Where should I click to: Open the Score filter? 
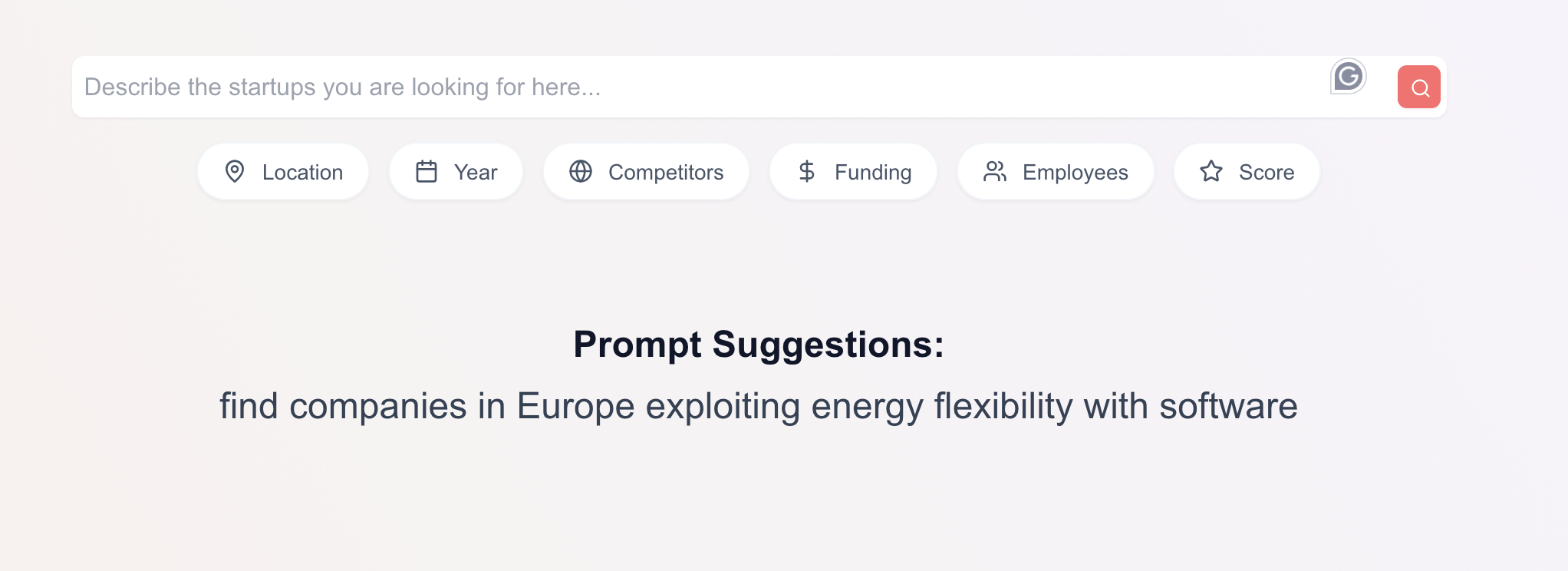click(x=1266, y=172)
